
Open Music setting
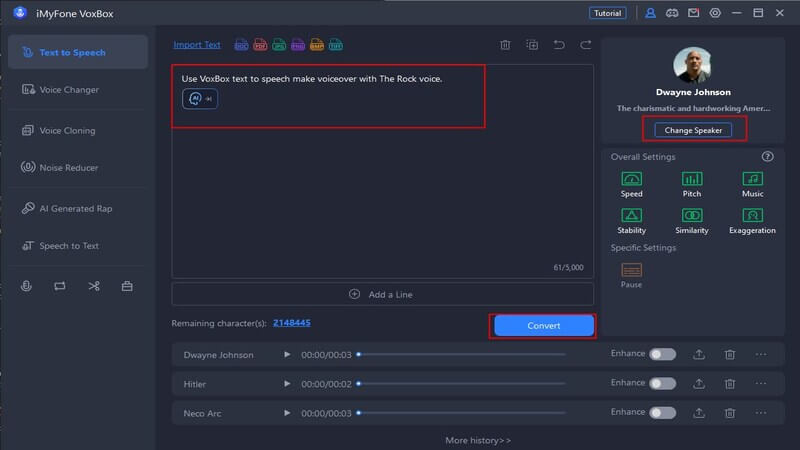(x=753, y=184)
